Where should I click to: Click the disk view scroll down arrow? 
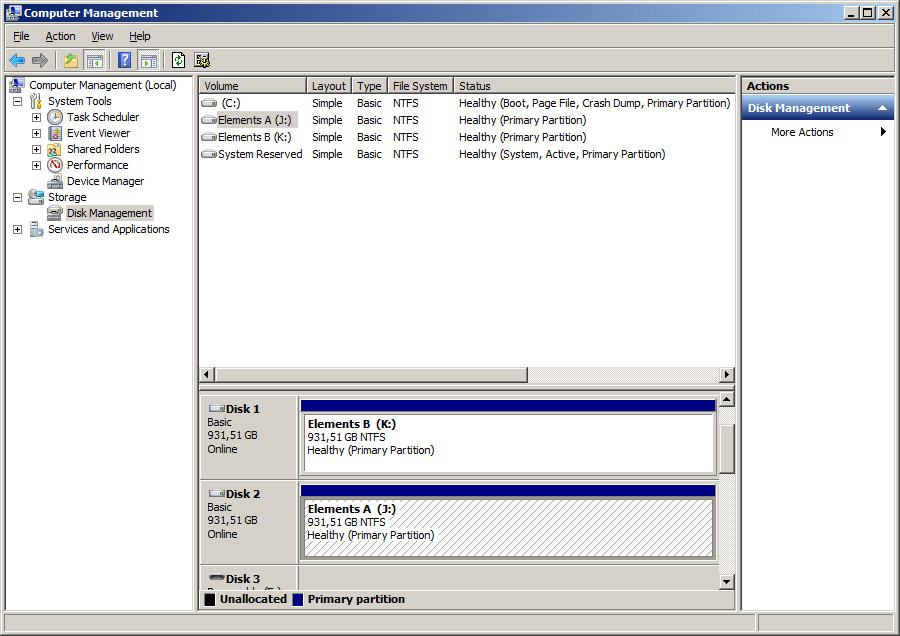click(x=727, y=582)
